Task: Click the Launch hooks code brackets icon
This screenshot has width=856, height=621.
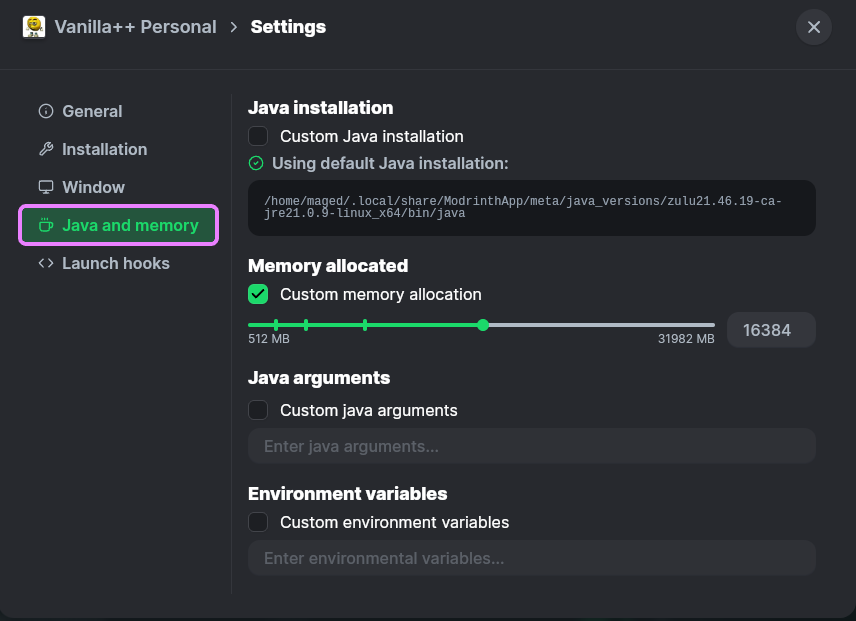Action: click(x=46, y=264)
